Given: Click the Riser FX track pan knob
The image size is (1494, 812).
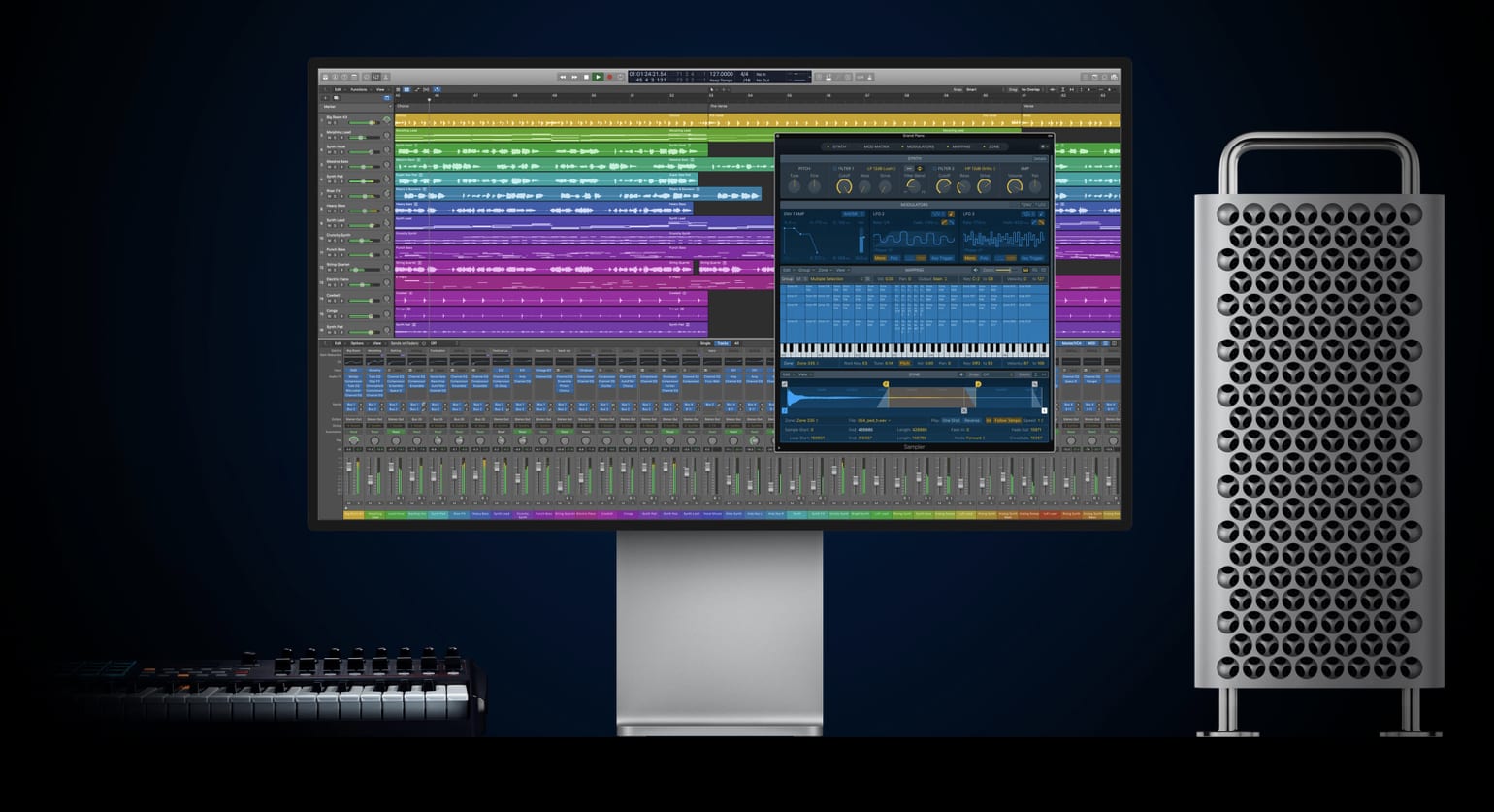Looking at the screenshot, I should pos(387,193).
